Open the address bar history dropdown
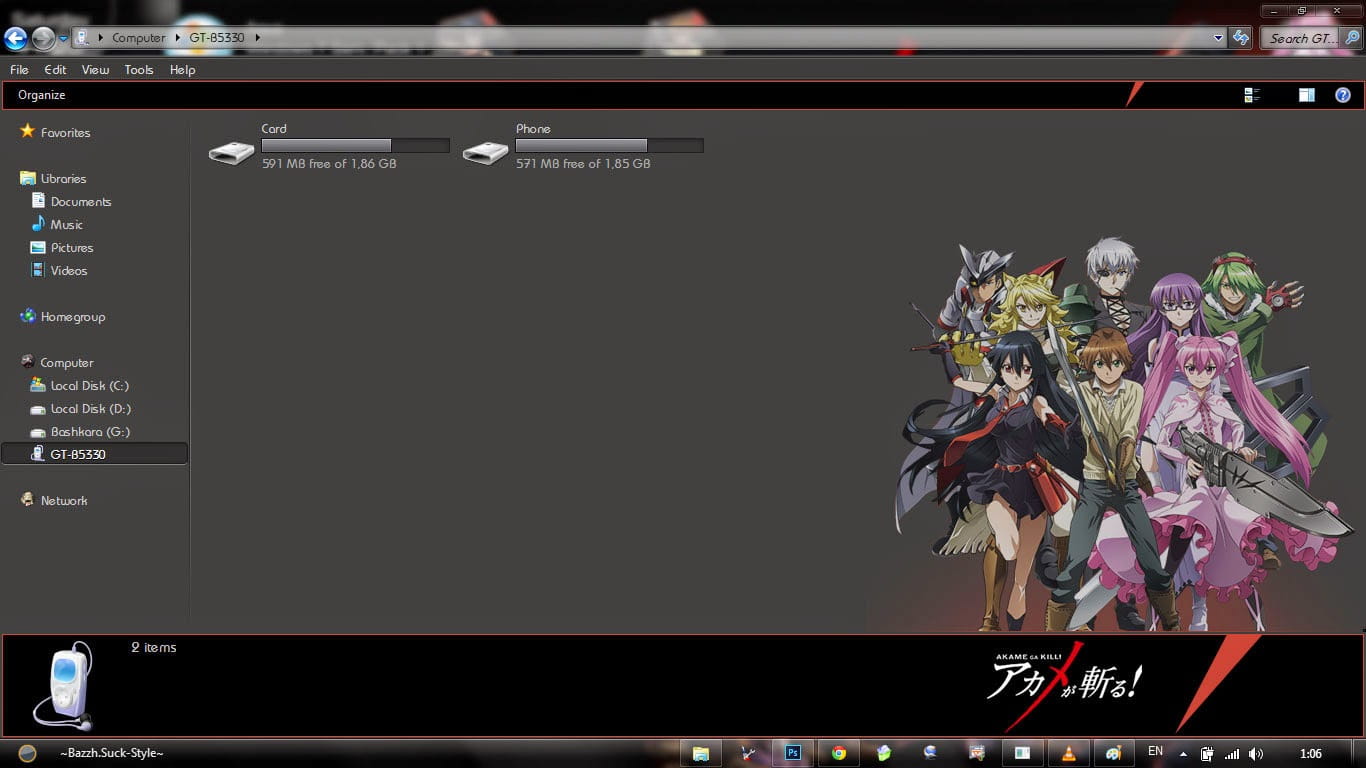The height and width of the screenshot is (768, 1366). coord(1218,38)
